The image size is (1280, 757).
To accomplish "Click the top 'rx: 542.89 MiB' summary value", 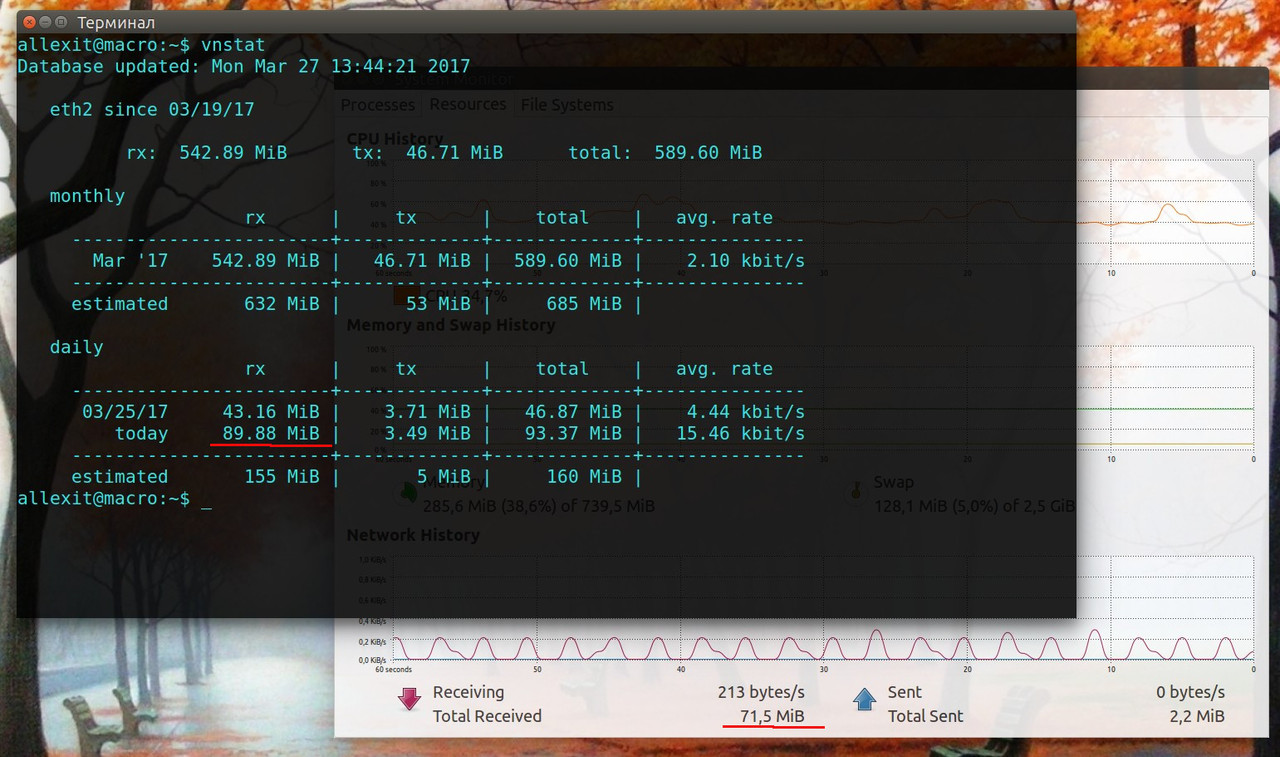I will coord(207,153).
